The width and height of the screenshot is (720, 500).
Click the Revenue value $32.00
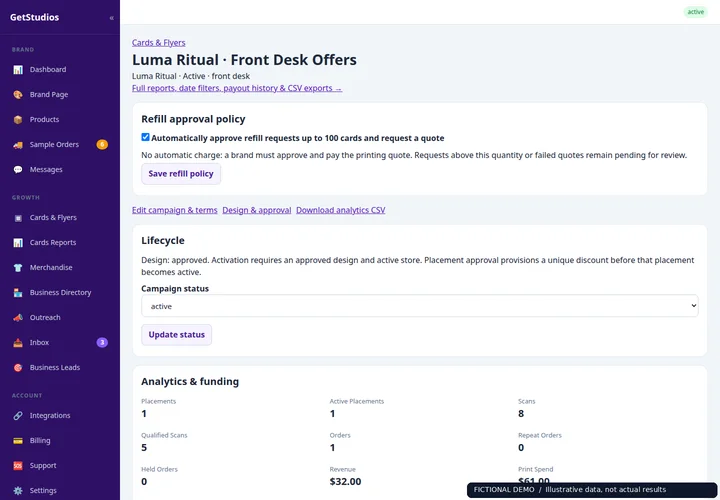point(345,482)
